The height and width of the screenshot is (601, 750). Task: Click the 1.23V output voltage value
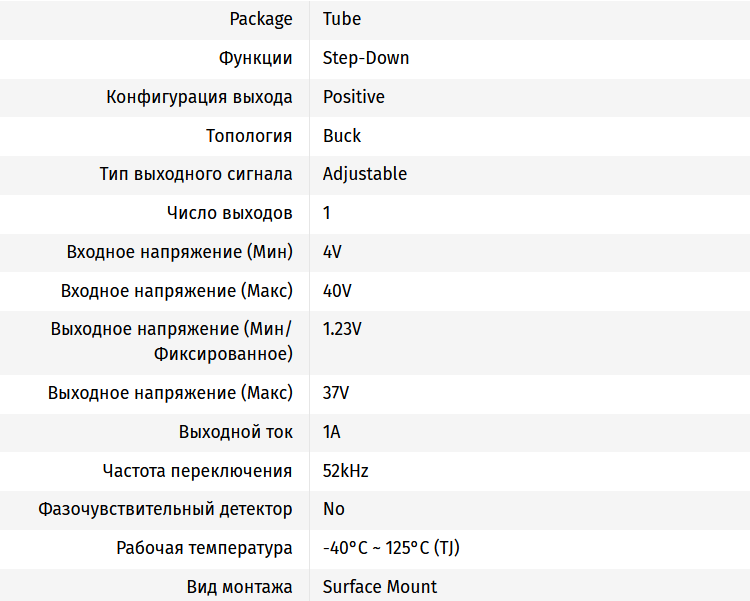tap(342, 329)
